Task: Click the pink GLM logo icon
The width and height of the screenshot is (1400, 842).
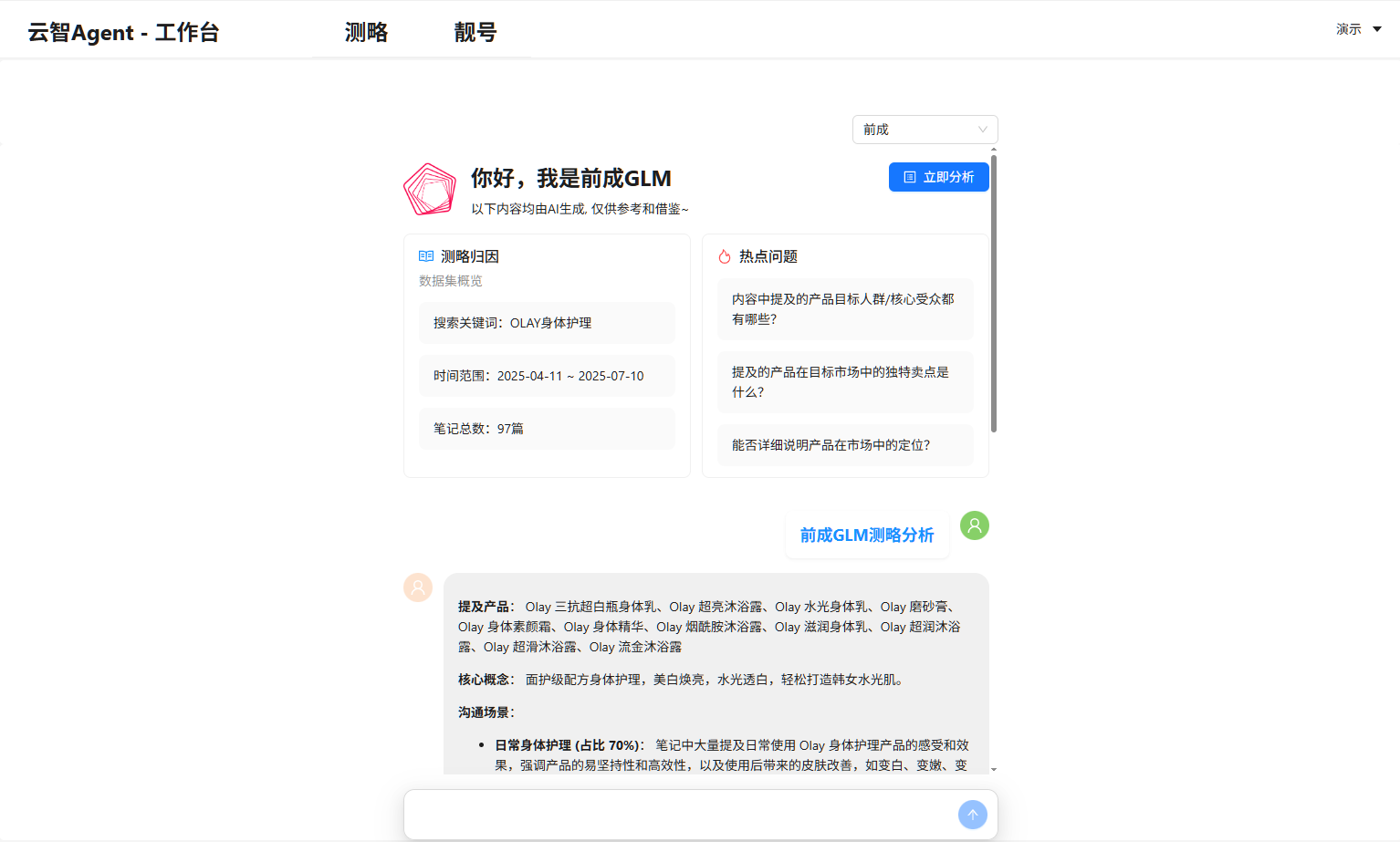Action: [430, 189]
